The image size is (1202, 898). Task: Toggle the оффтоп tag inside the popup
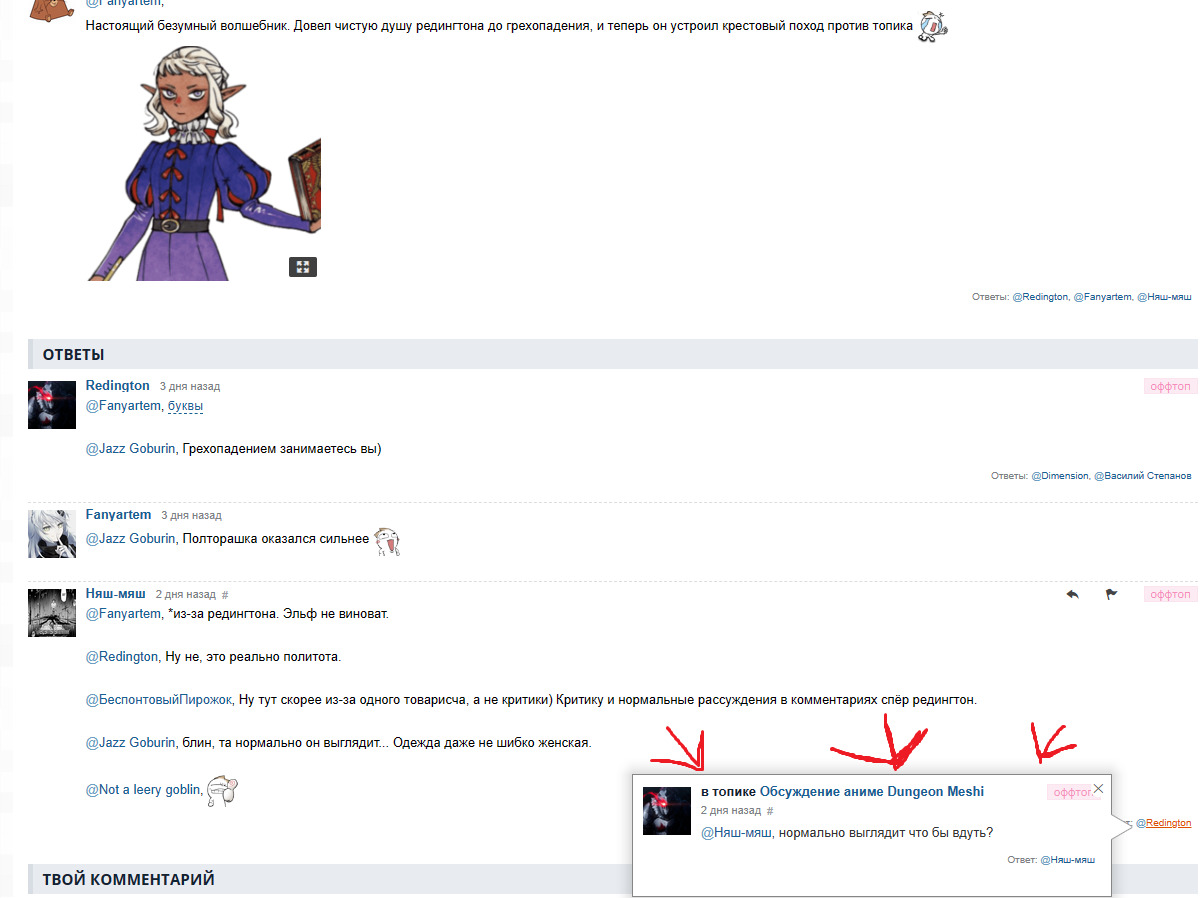pos(1070,792)
